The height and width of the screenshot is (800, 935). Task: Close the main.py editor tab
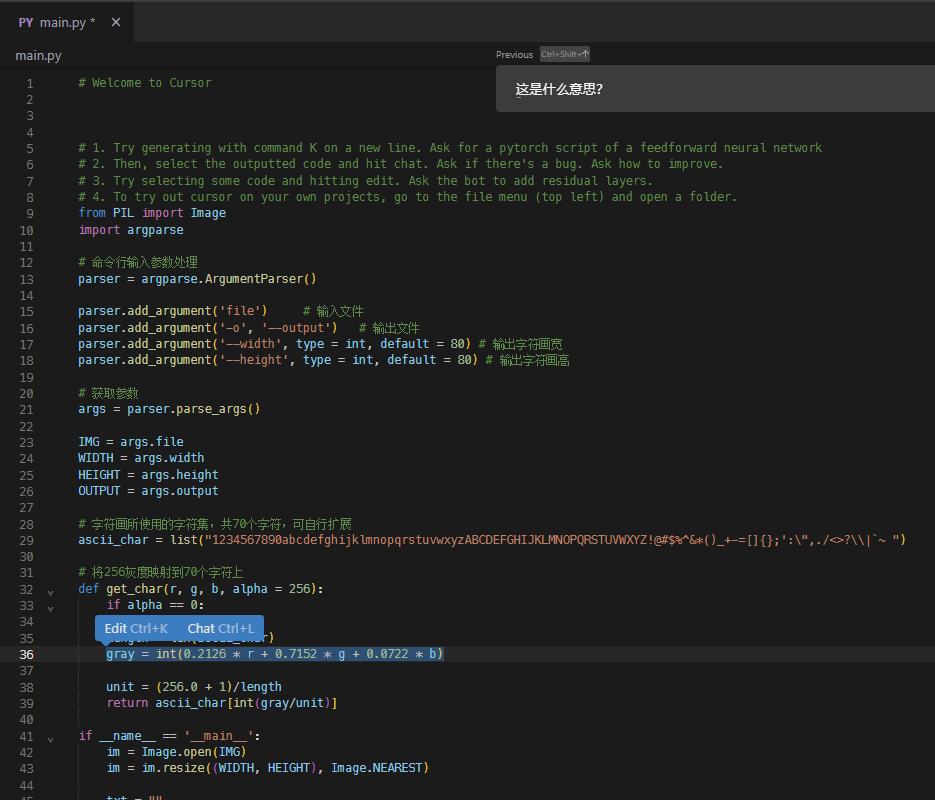point(116,22)
